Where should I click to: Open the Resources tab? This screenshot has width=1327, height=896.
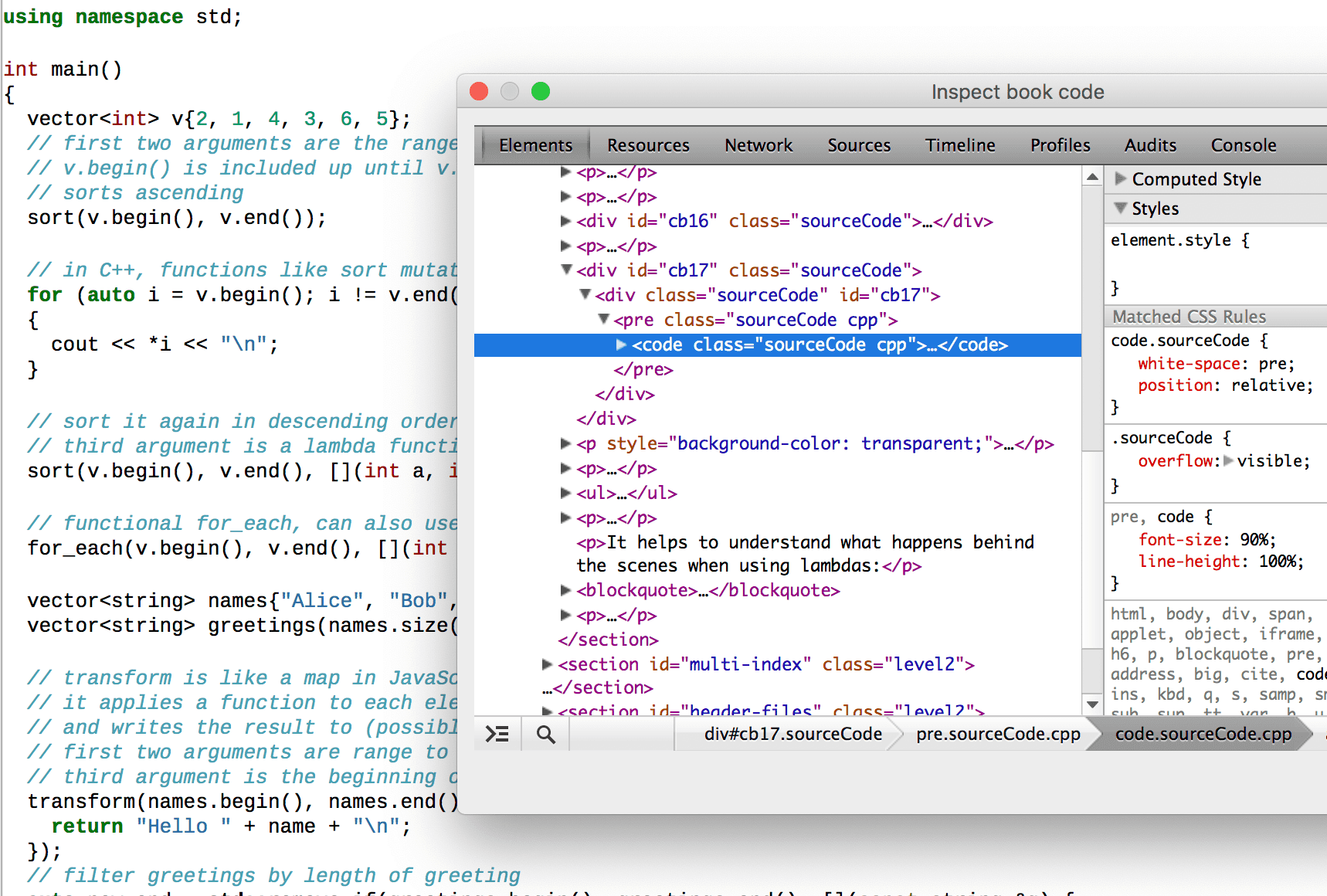coord(647,145)
